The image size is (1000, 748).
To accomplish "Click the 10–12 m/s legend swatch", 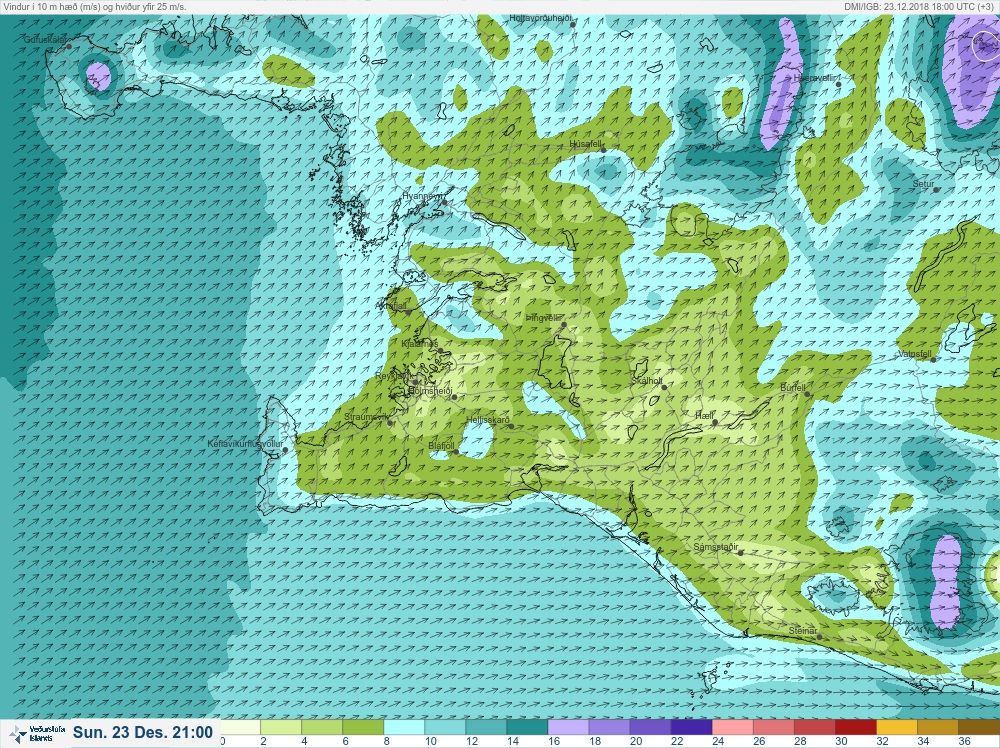I will pyautogui.click(x=445, y=728).
